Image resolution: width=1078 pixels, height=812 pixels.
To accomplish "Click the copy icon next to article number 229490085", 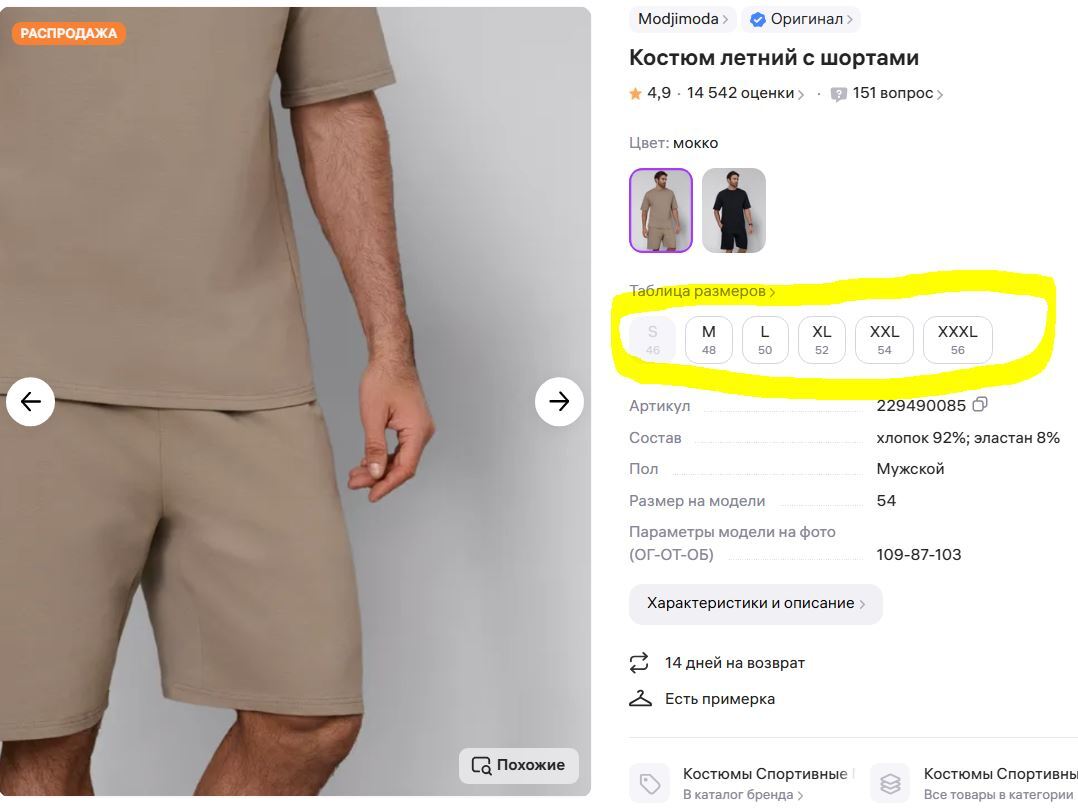I will click(979, 404).
